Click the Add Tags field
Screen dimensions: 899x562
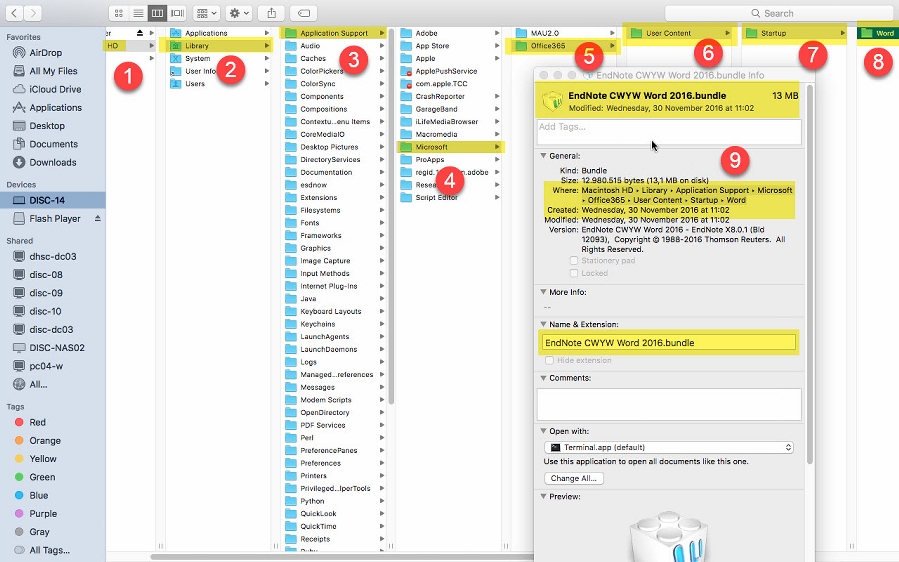click(669, 132)
